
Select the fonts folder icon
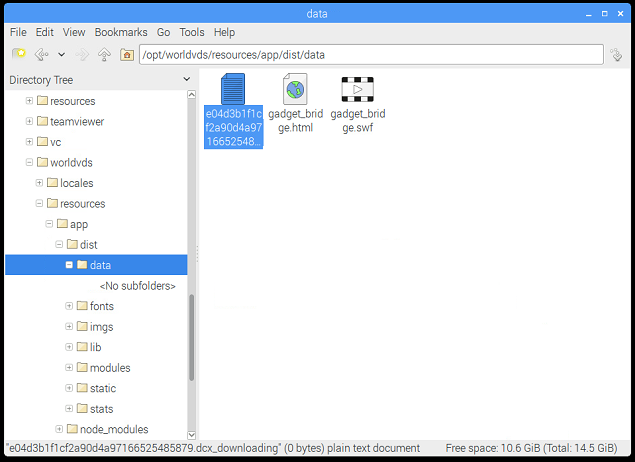coord(82,305)
